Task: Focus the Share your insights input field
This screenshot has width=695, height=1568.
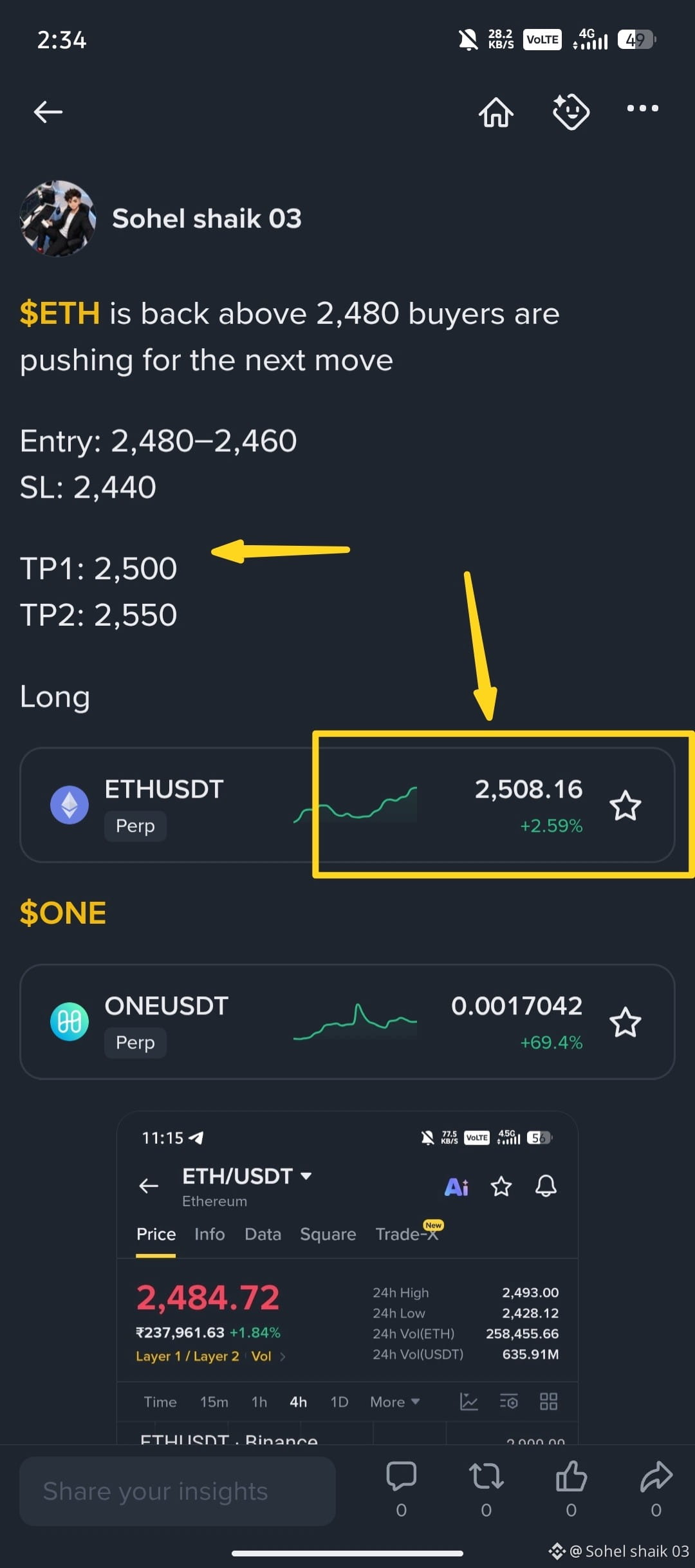Action: (x=178, y=1491)
